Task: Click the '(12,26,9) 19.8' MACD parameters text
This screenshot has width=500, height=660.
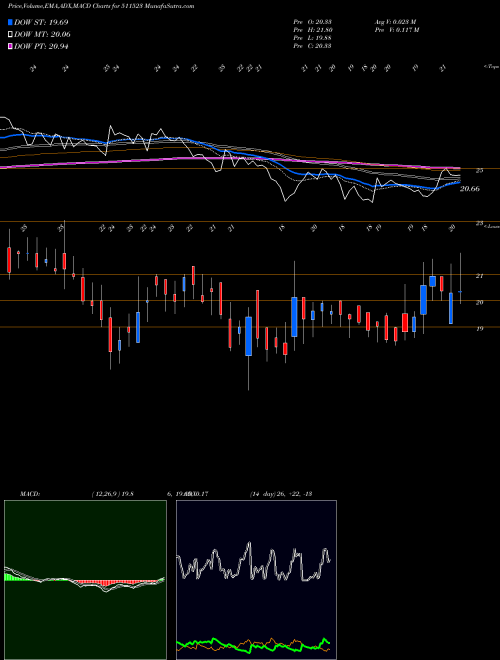Action: coord(112,494)
